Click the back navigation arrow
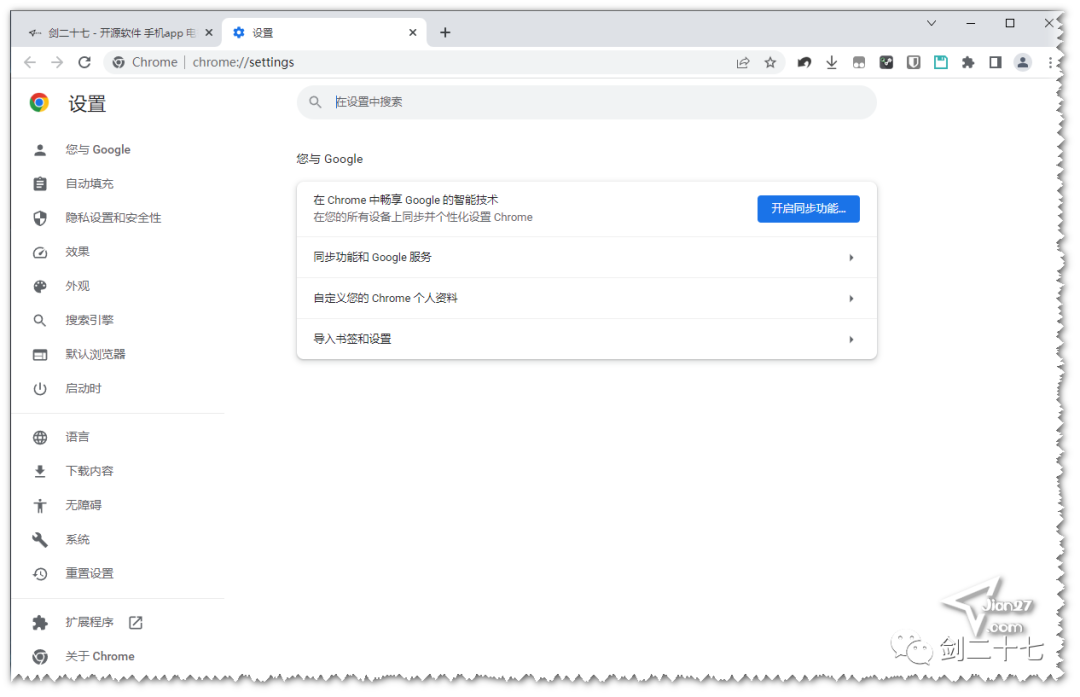Screen dimensions: 1080x697 pos(30,63)
